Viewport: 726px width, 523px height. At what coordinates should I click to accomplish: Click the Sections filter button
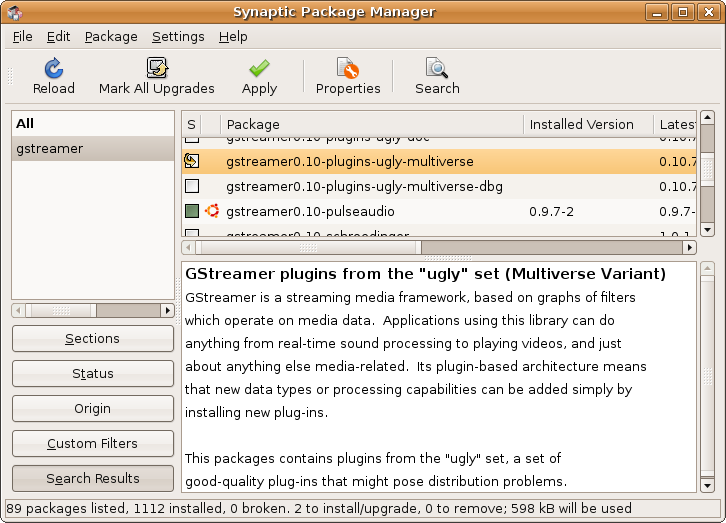pyautogui.click(x=93, y=338)
